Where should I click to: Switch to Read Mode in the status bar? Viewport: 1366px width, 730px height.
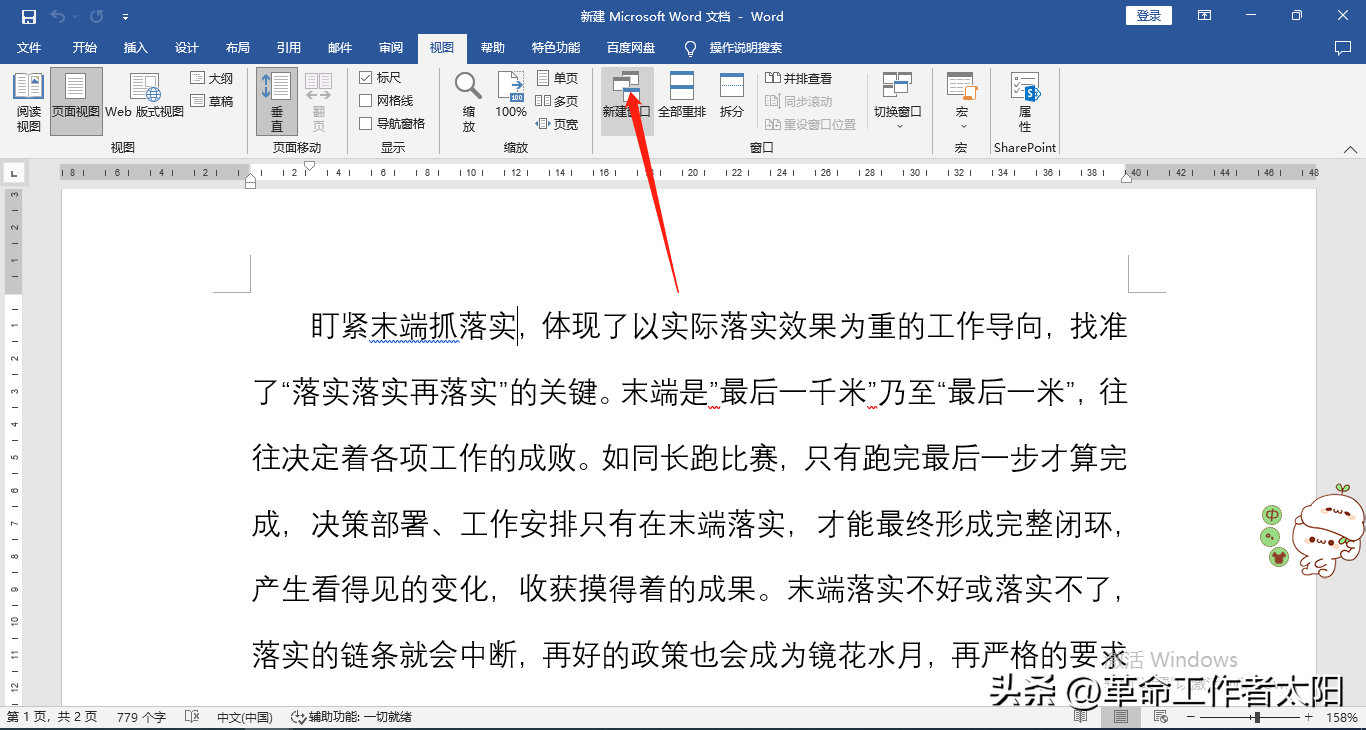(x=1081, y=717)
